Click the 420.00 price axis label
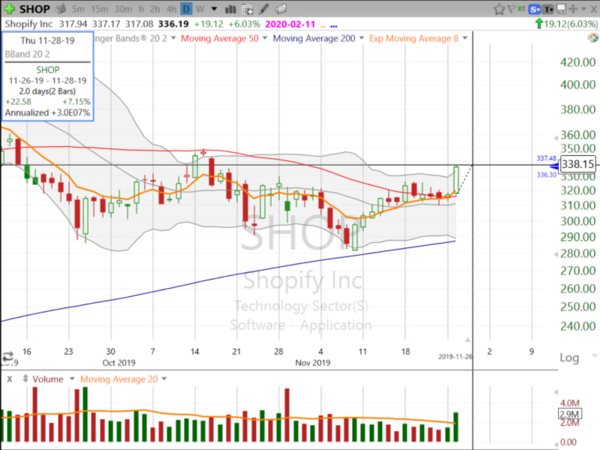The width and height of the screenshot is (600, 450). (x=578, y=62)
